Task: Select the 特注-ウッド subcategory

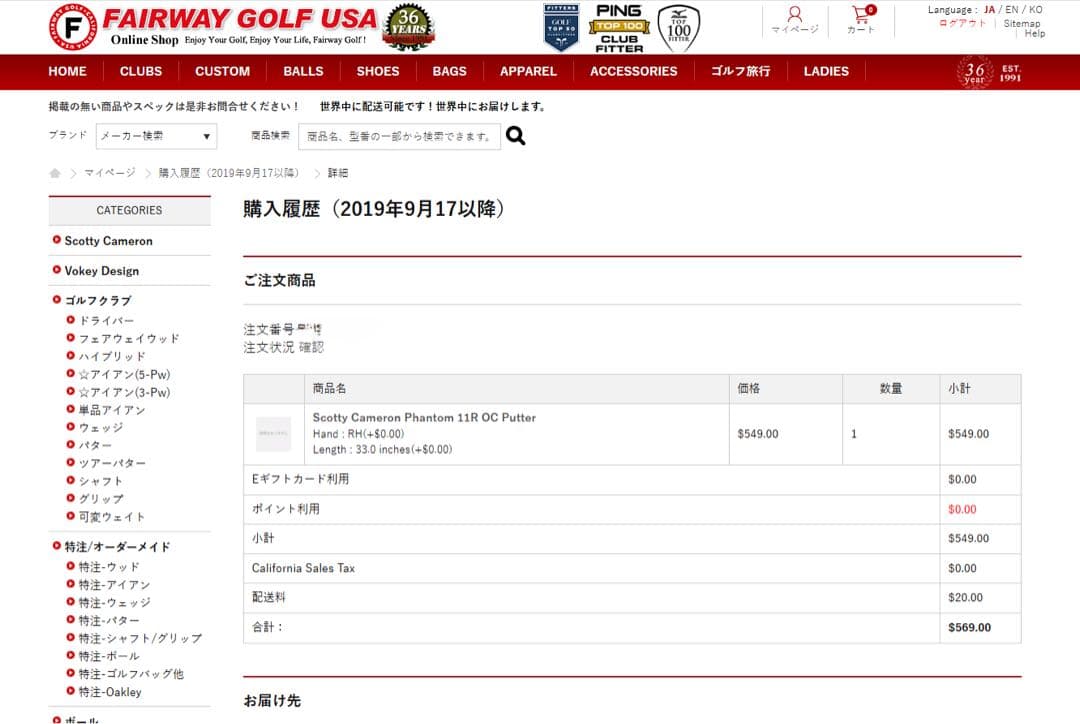Action: pyautogui.click(x=109, y=567)
